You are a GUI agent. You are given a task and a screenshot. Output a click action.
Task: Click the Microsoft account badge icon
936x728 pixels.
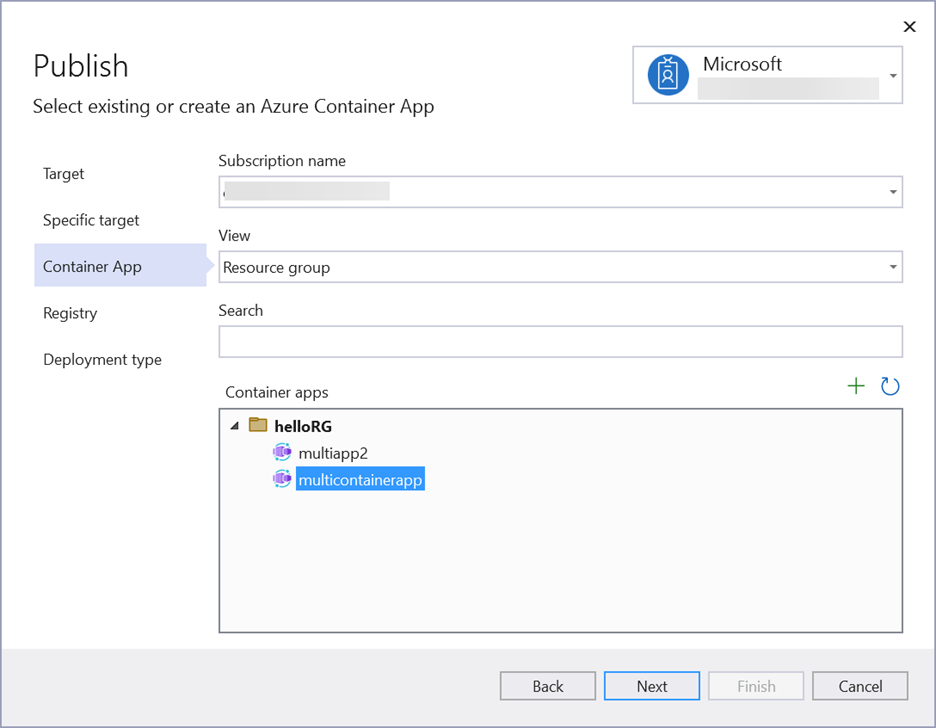coord(668,75)
